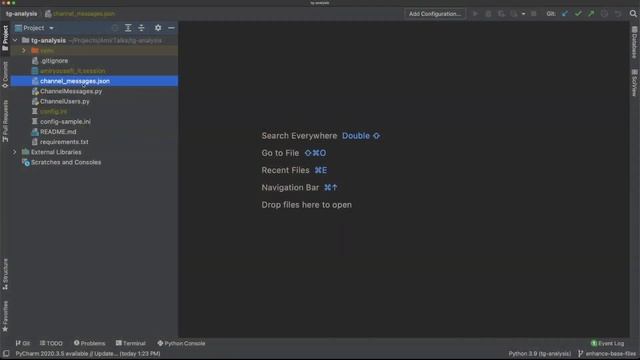Expand External Libraries node
Image resolution: width=640 pixels, height=360 pixels.
[15, 152]
